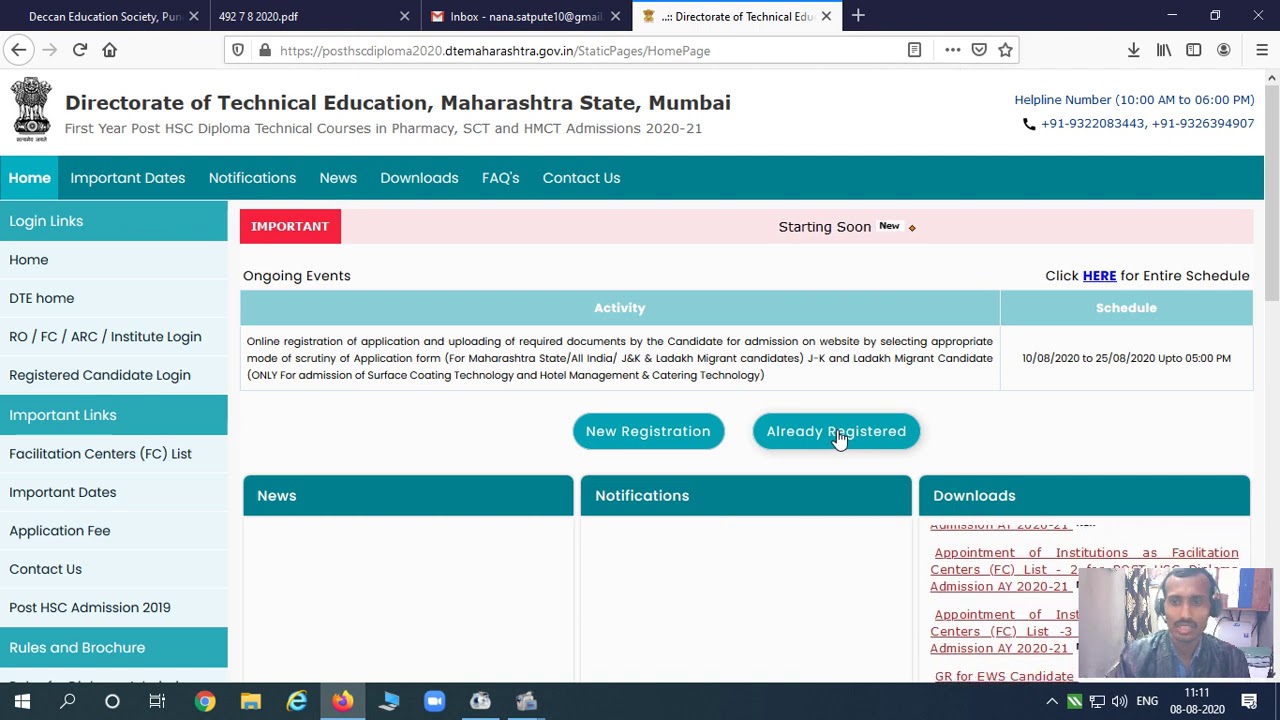Open the Firefox hamburger menu

(1262, 50)
